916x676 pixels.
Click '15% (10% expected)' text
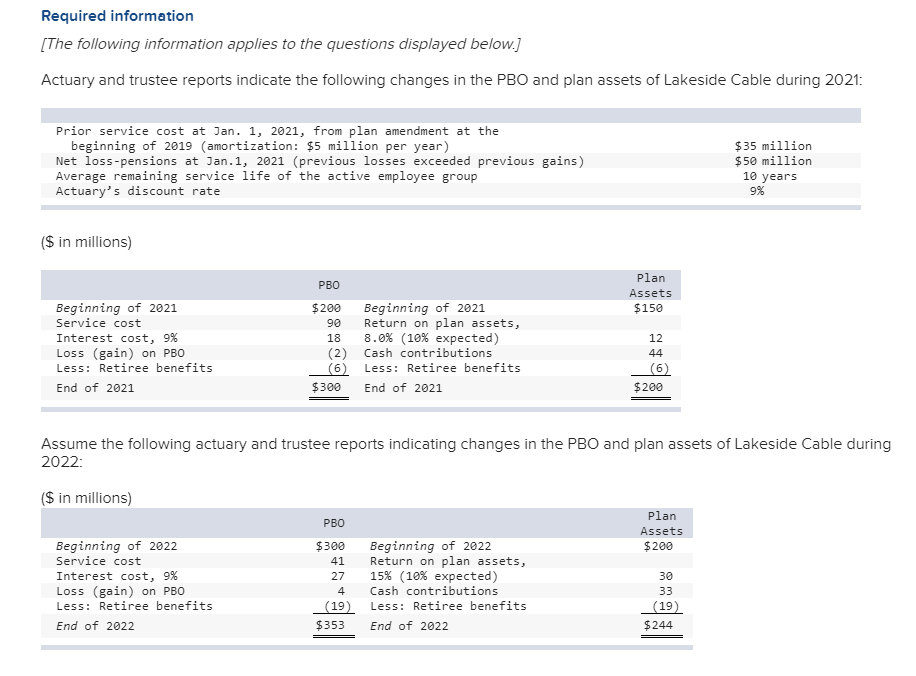tap(434, 577)
